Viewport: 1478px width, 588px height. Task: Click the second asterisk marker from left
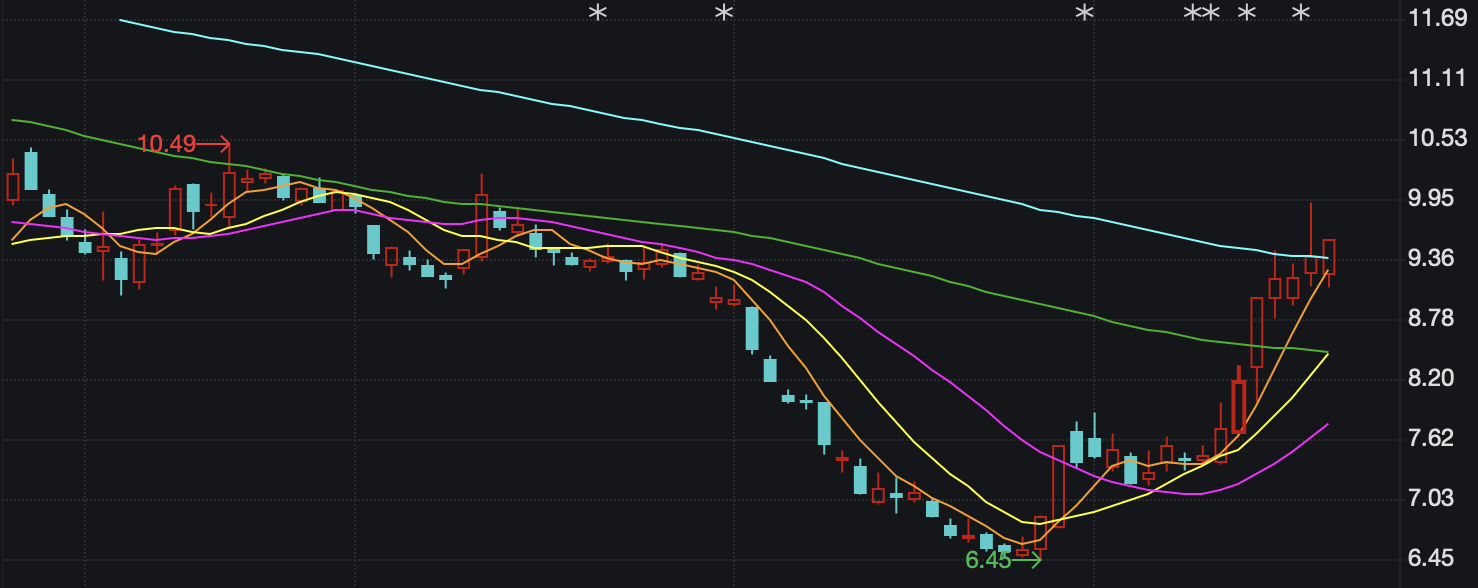click(x=723, y=14)
